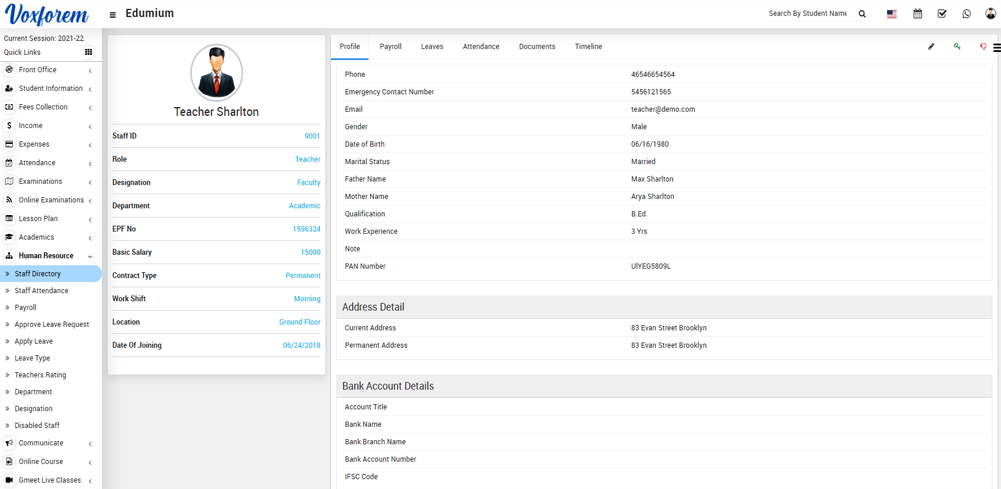
Task: Open the US flag language selector
Action: [x=891, y=14]
